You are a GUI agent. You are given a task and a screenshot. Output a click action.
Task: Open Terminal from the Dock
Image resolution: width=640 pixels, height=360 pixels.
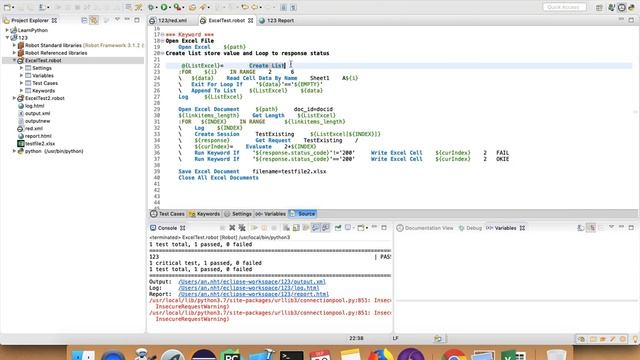[x=291, y=355]
